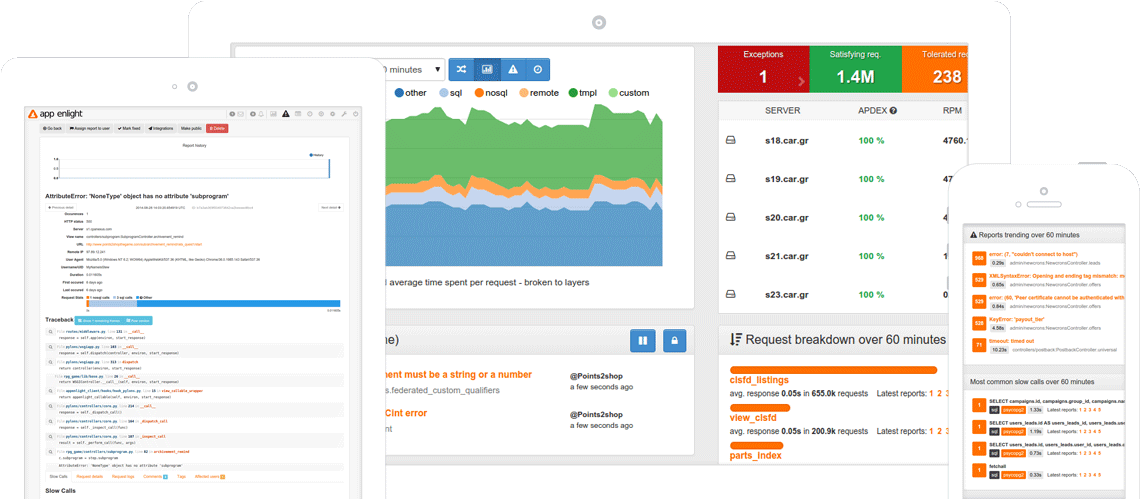Click the black warning triangle in report header
Image resolution: width=1140 pixels, height=499 pixels.
coord(286,113)
